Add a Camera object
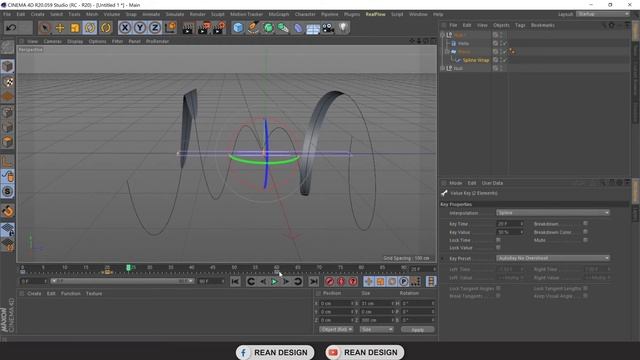The height and width of the screenshot is (360, 640). pos(328,28)
